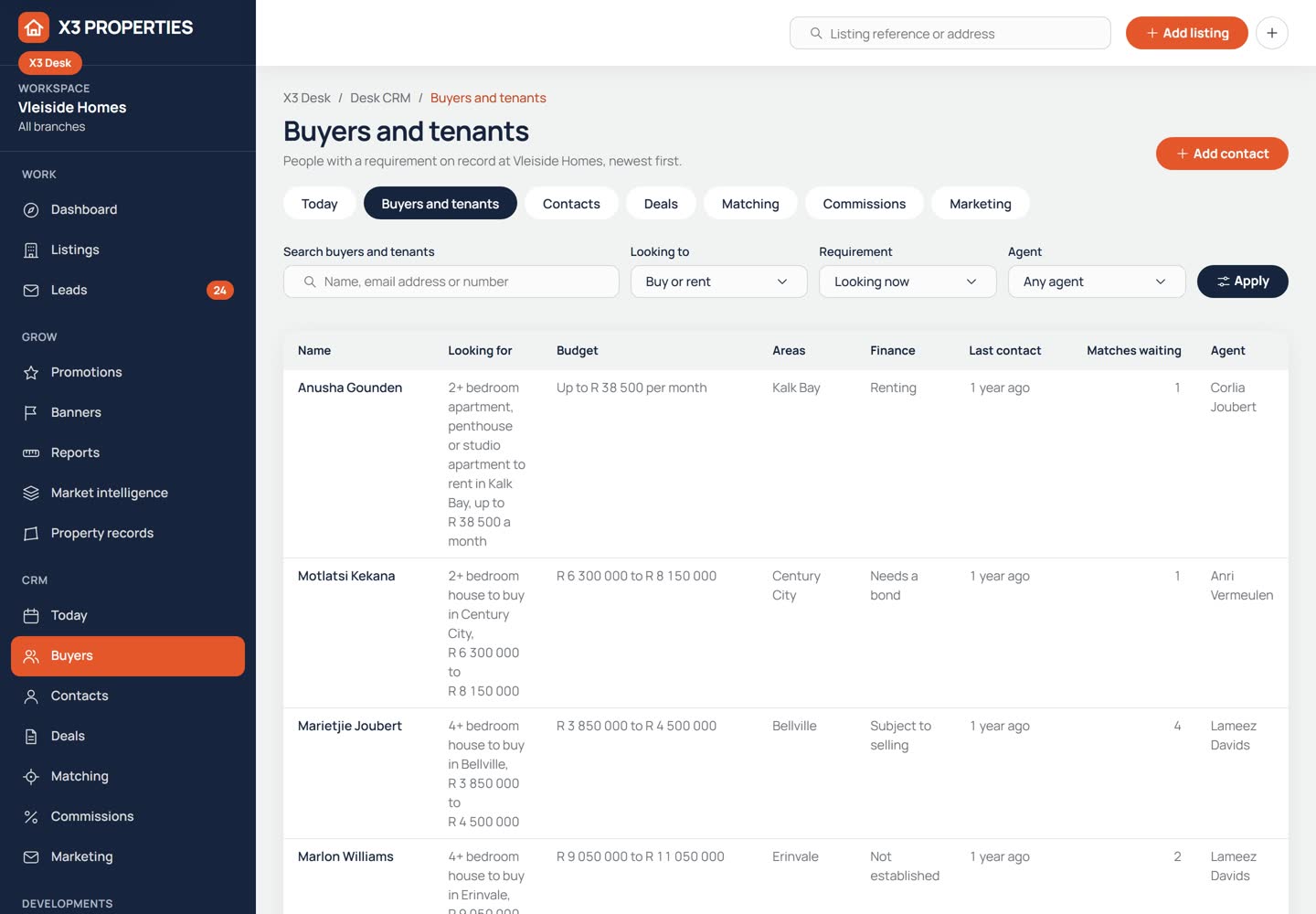Follow the Desk CRM breadcrumb link
Screen dimensions: 1316x914
coord(380,98)
